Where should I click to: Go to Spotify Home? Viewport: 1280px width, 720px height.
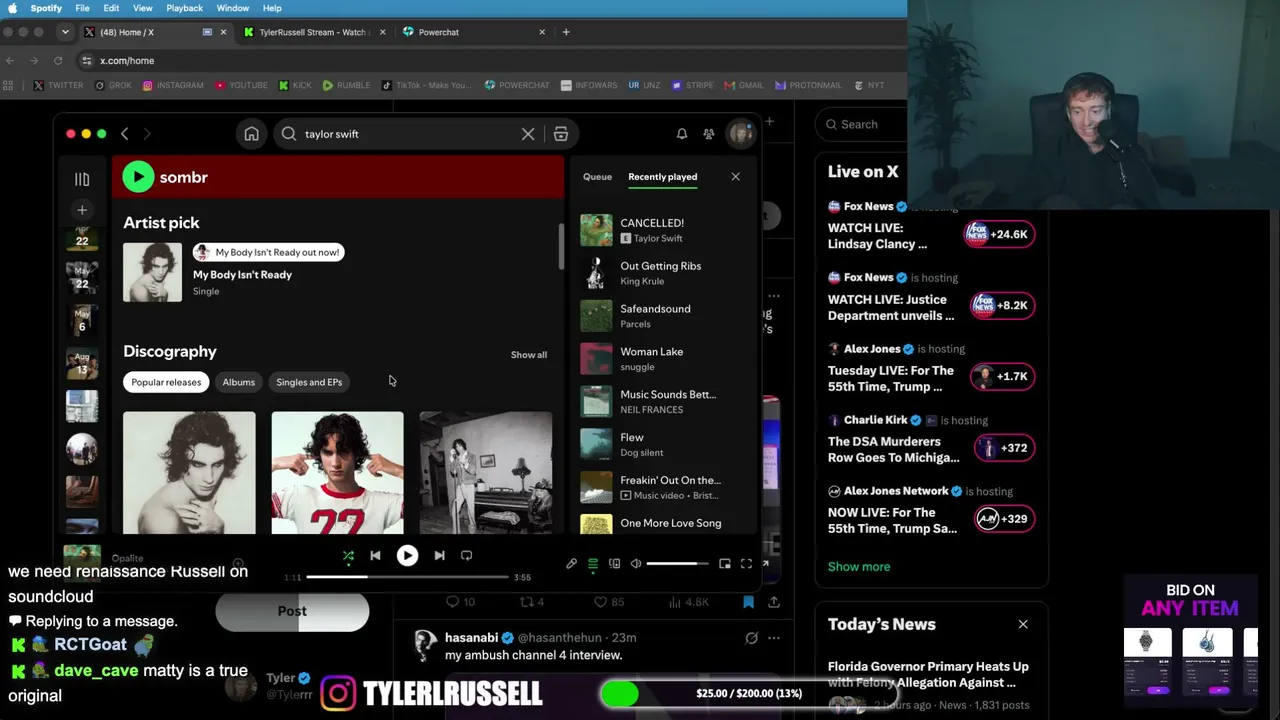[252, 134]
